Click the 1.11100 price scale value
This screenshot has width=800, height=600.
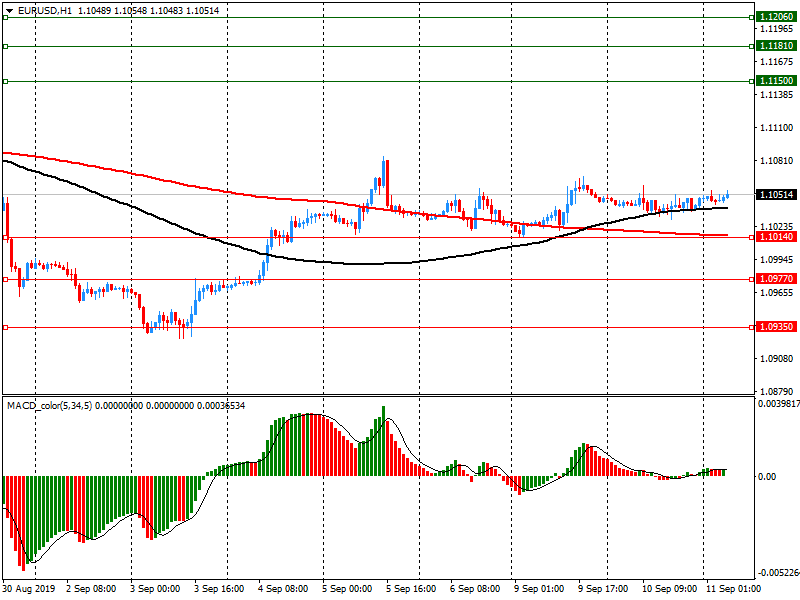777,128
